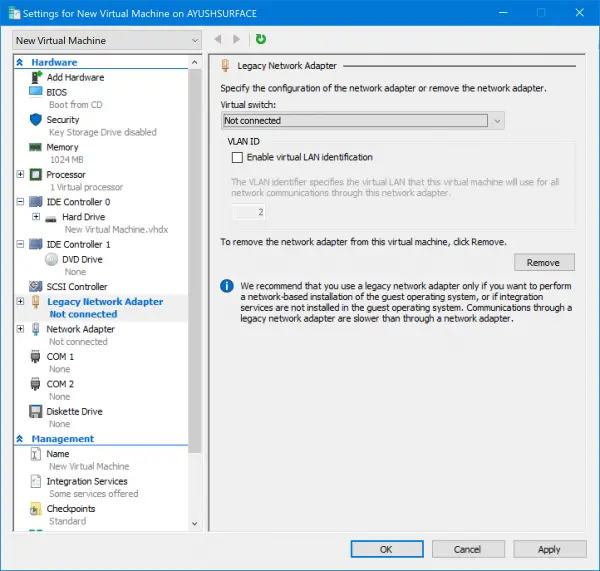The height and width of the screenshot is (571, 600).
Task: Click the Hard Drive icon
Action: click(51, 219)
